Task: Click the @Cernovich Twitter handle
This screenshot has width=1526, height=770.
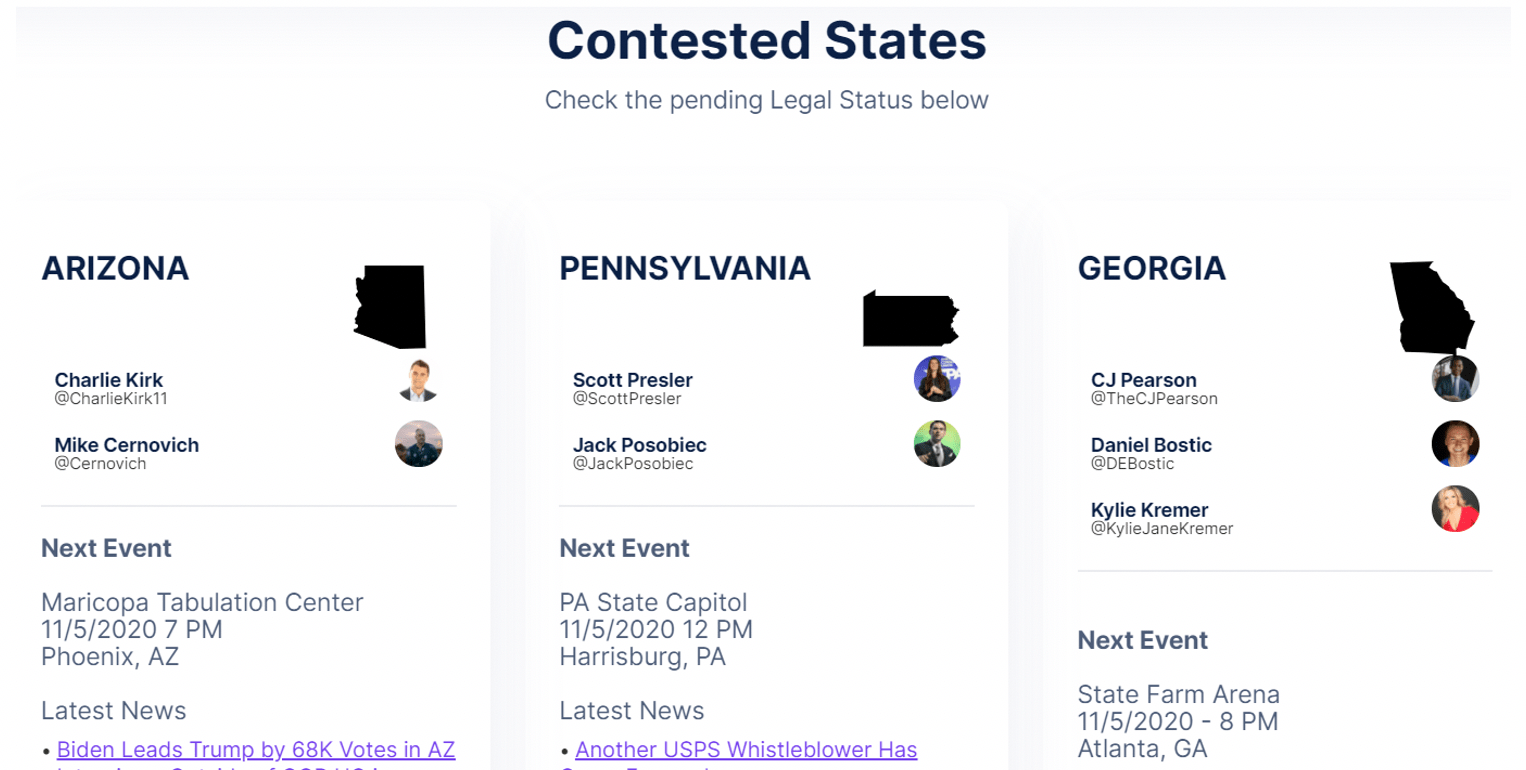Action: pos(100,463)
